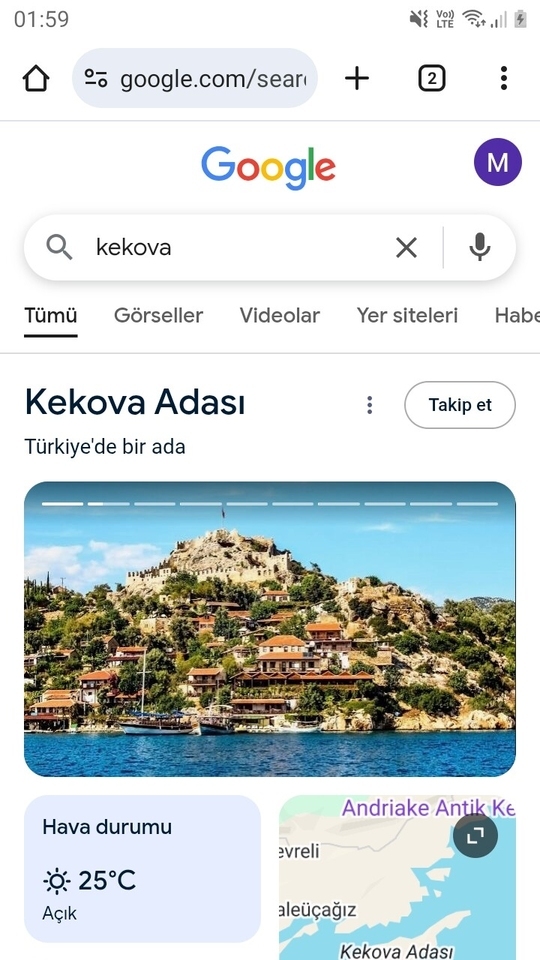Open Chrome three-dot overflow menu

click(503, 78)
